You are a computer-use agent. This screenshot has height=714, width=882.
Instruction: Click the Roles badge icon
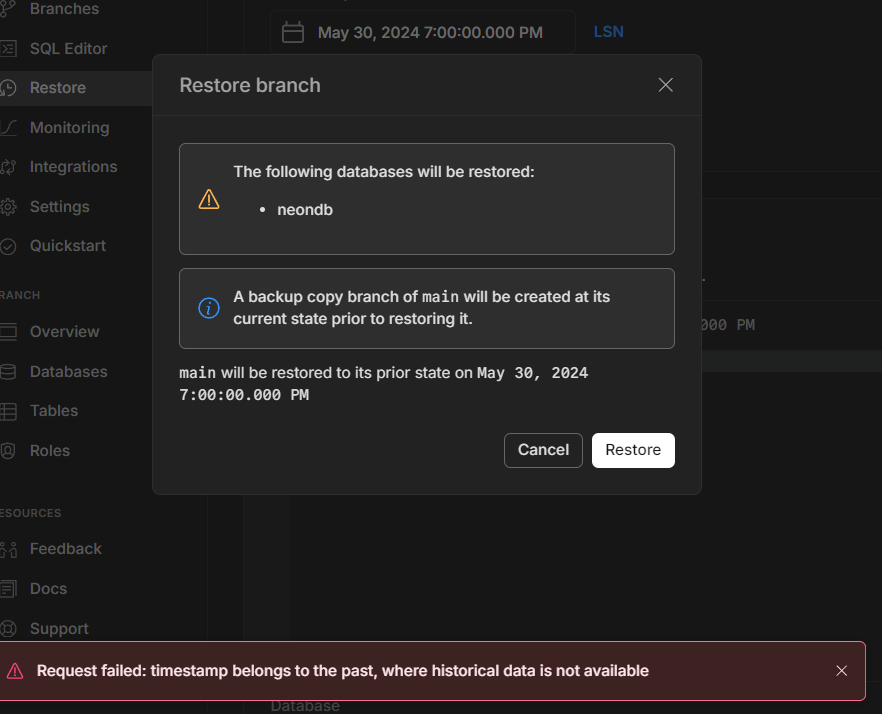[8, 451]
